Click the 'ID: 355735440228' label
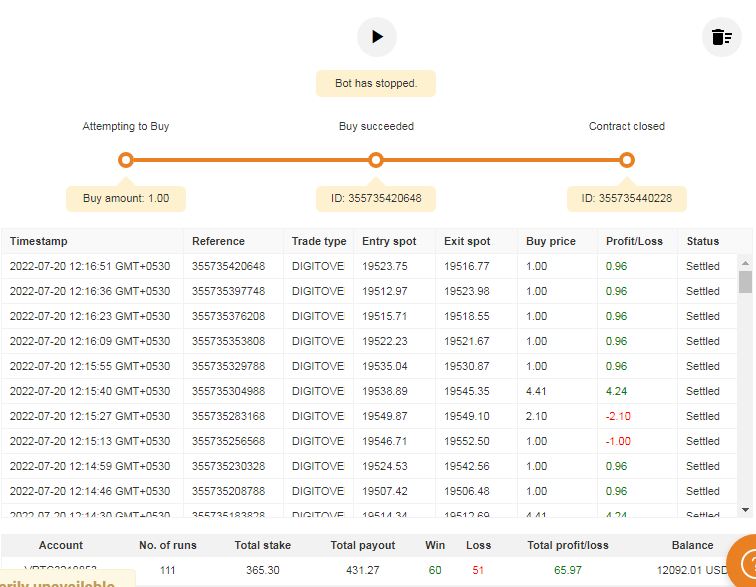Image resolution: width=756 pixels, height=587 pixels. click(627, 198)
